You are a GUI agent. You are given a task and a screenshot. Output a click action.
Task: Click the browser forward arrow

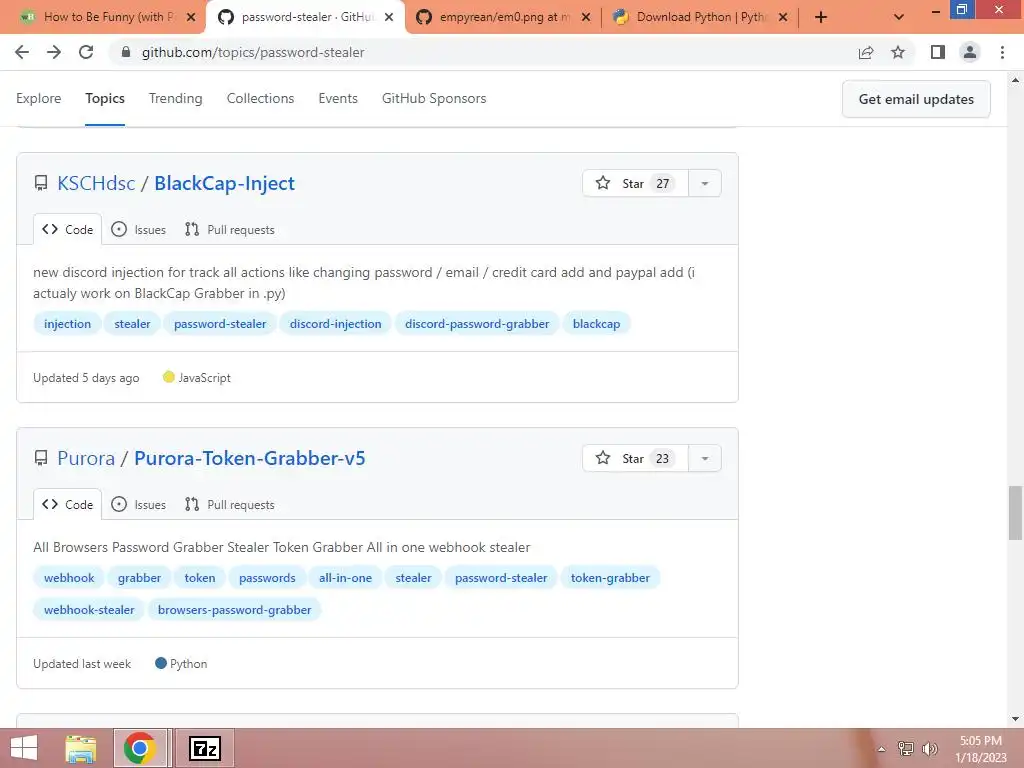point(54,52)
